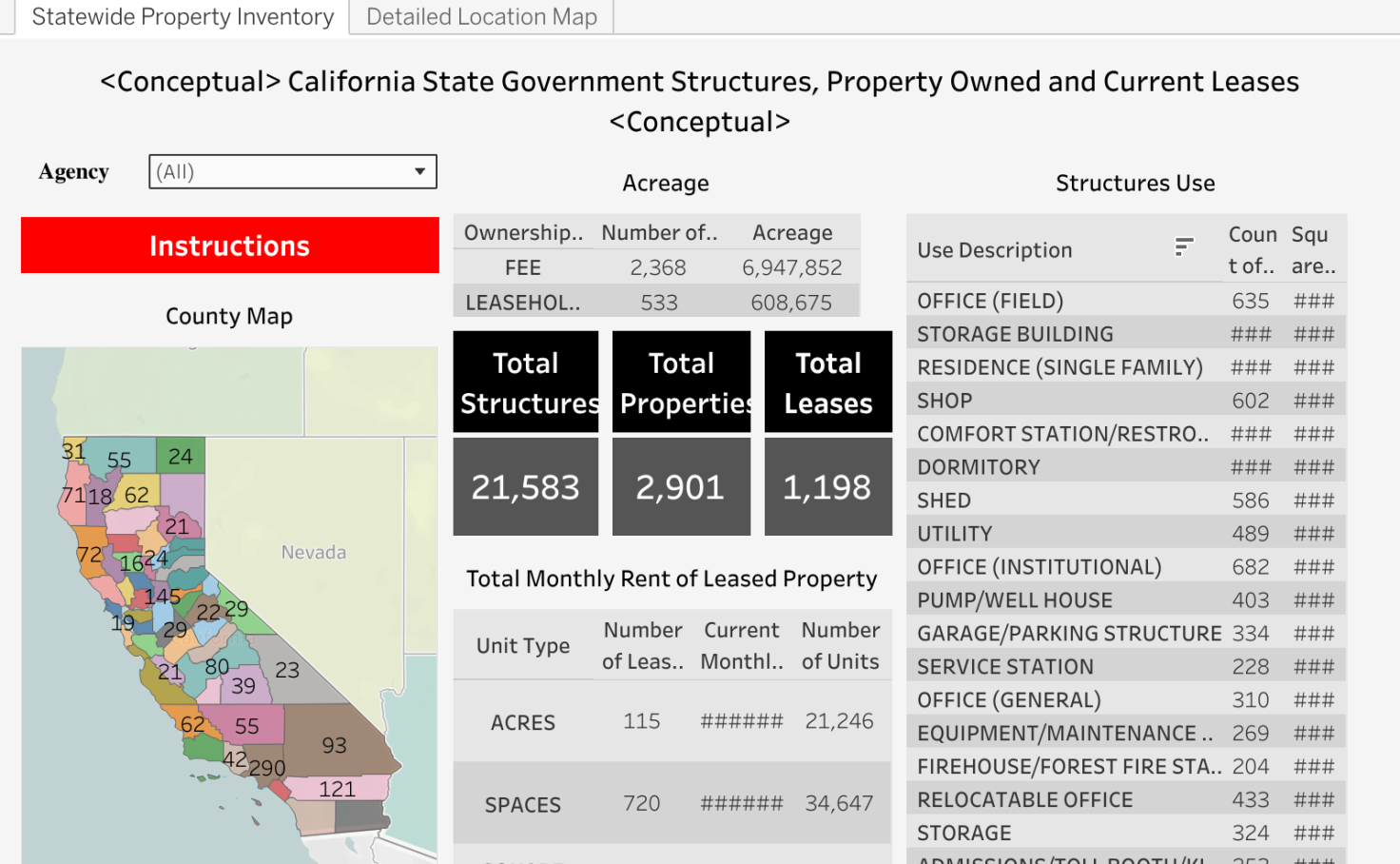Click the 21,246 number of units value

(839, 721)
